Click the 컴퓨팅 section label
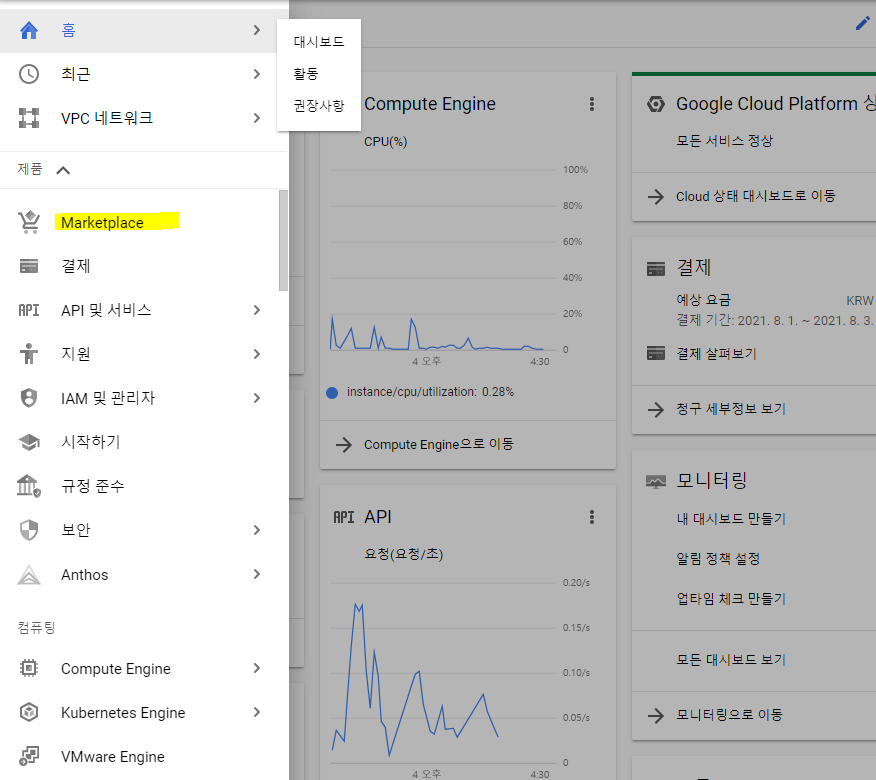Viewport: 876px width, 780px height. tap(36, 628)
